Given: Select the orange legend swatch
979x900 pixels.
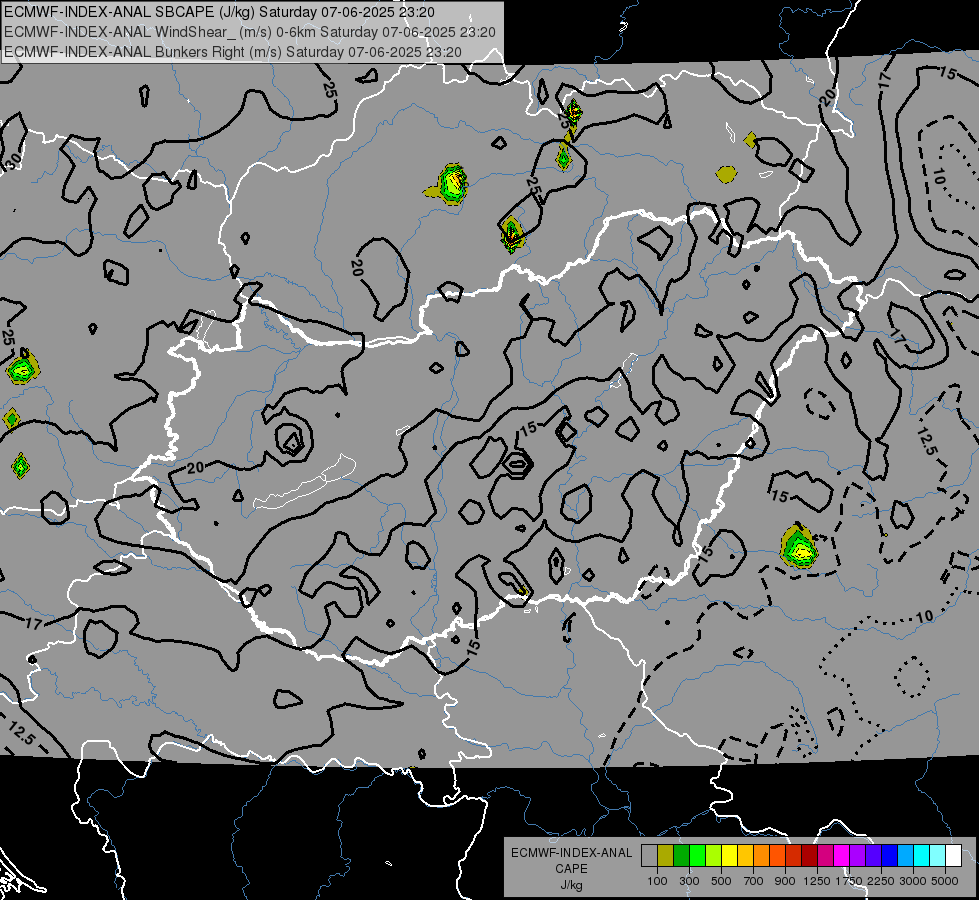Looking at the screenshot, I should click(x=762, y=855).
